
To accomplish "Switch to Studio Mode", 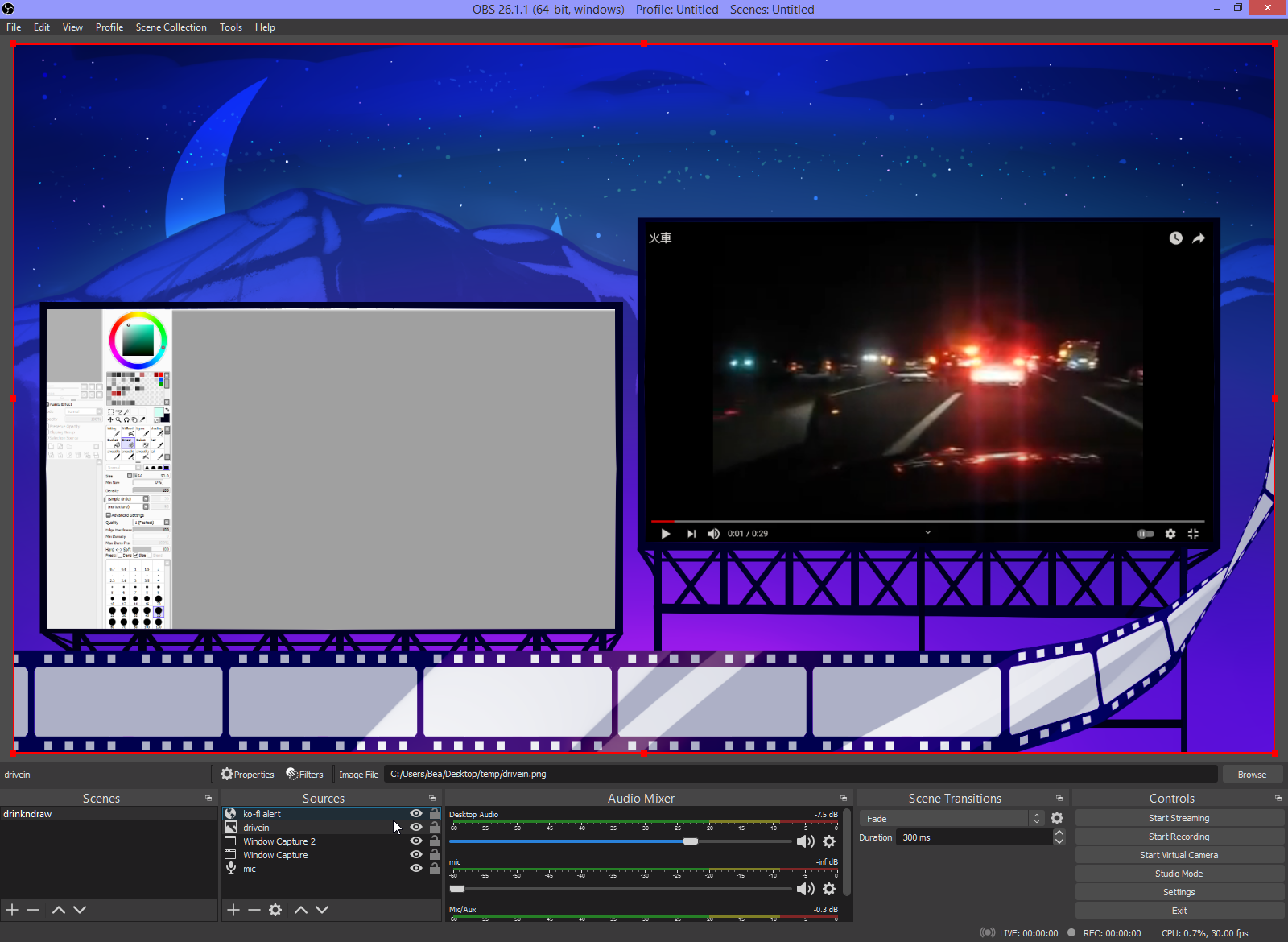I will (1179, 874).
